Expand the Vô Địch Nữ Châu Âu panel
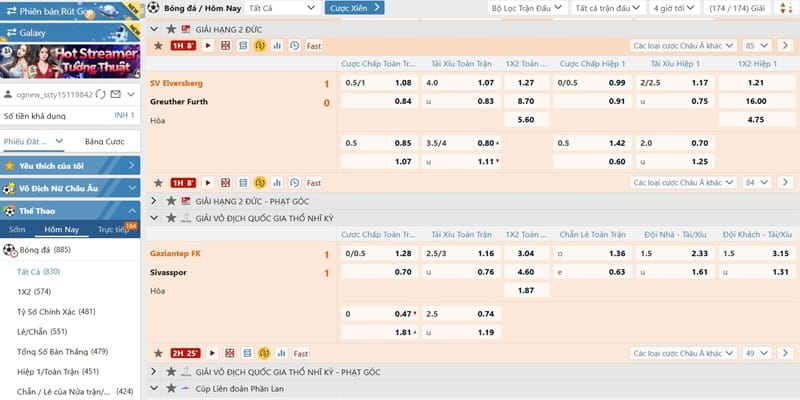The height and width of the screenshot is (400, 800). click(x=70, y=188)
